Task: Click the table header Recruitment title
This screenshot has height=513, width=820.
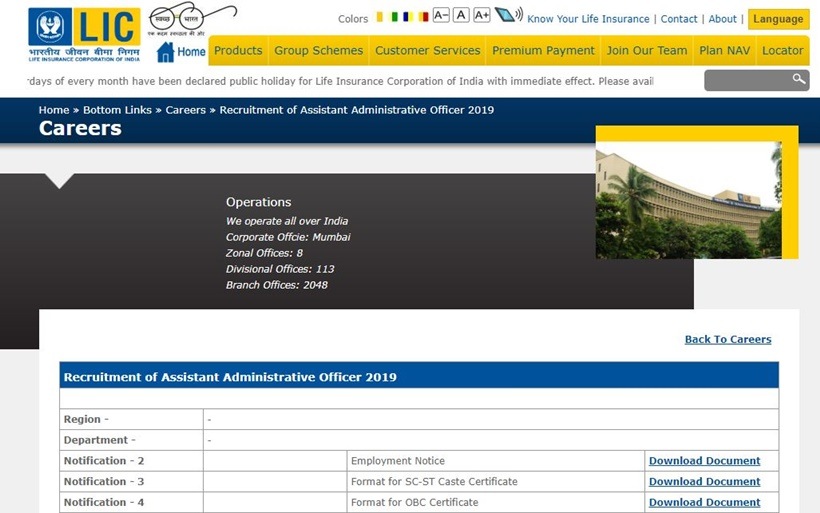Action: point(230,377)
